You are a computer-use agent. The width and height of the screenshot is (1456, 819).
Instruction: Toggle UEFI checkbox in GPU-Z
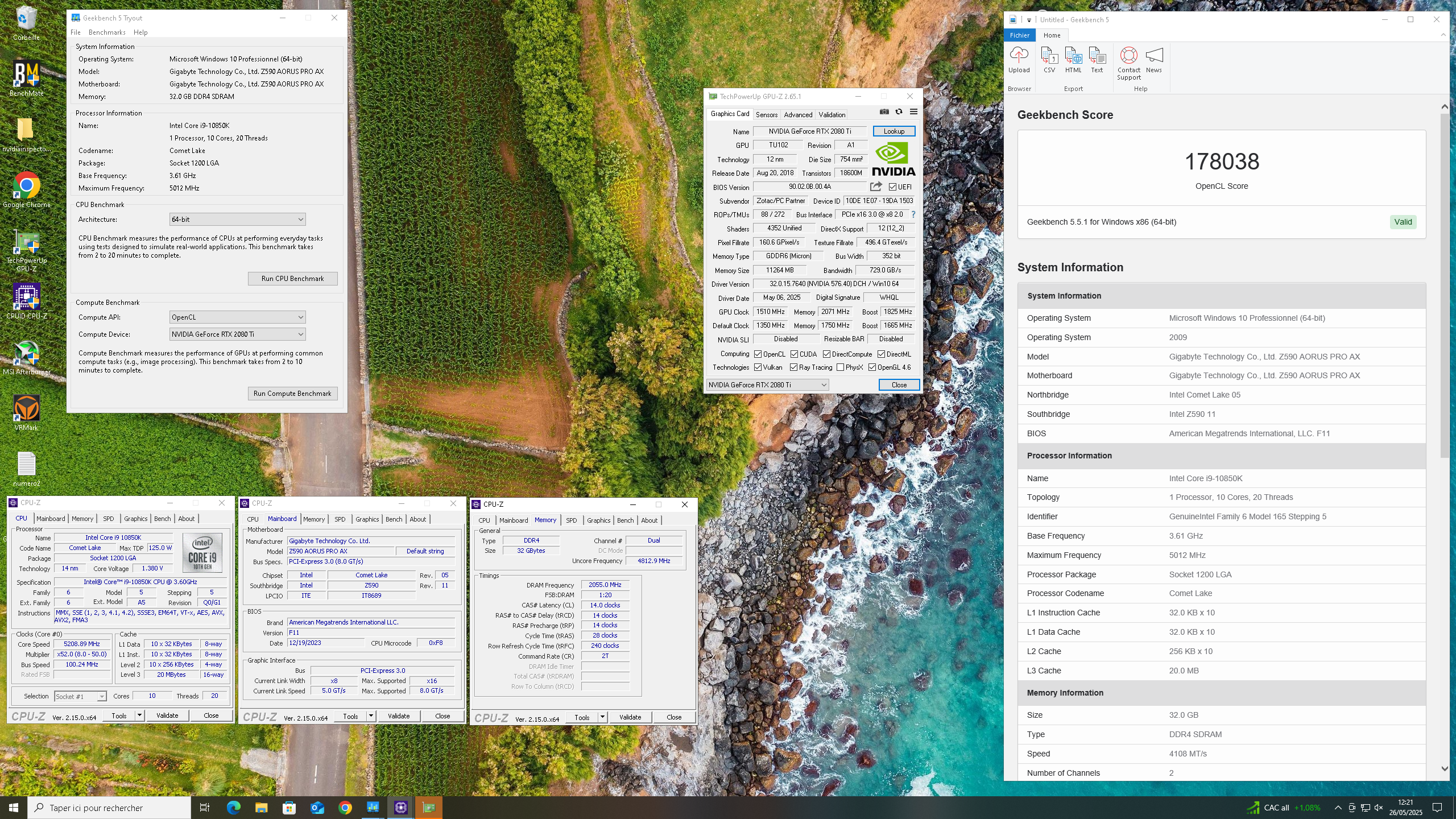click(892, 187)
